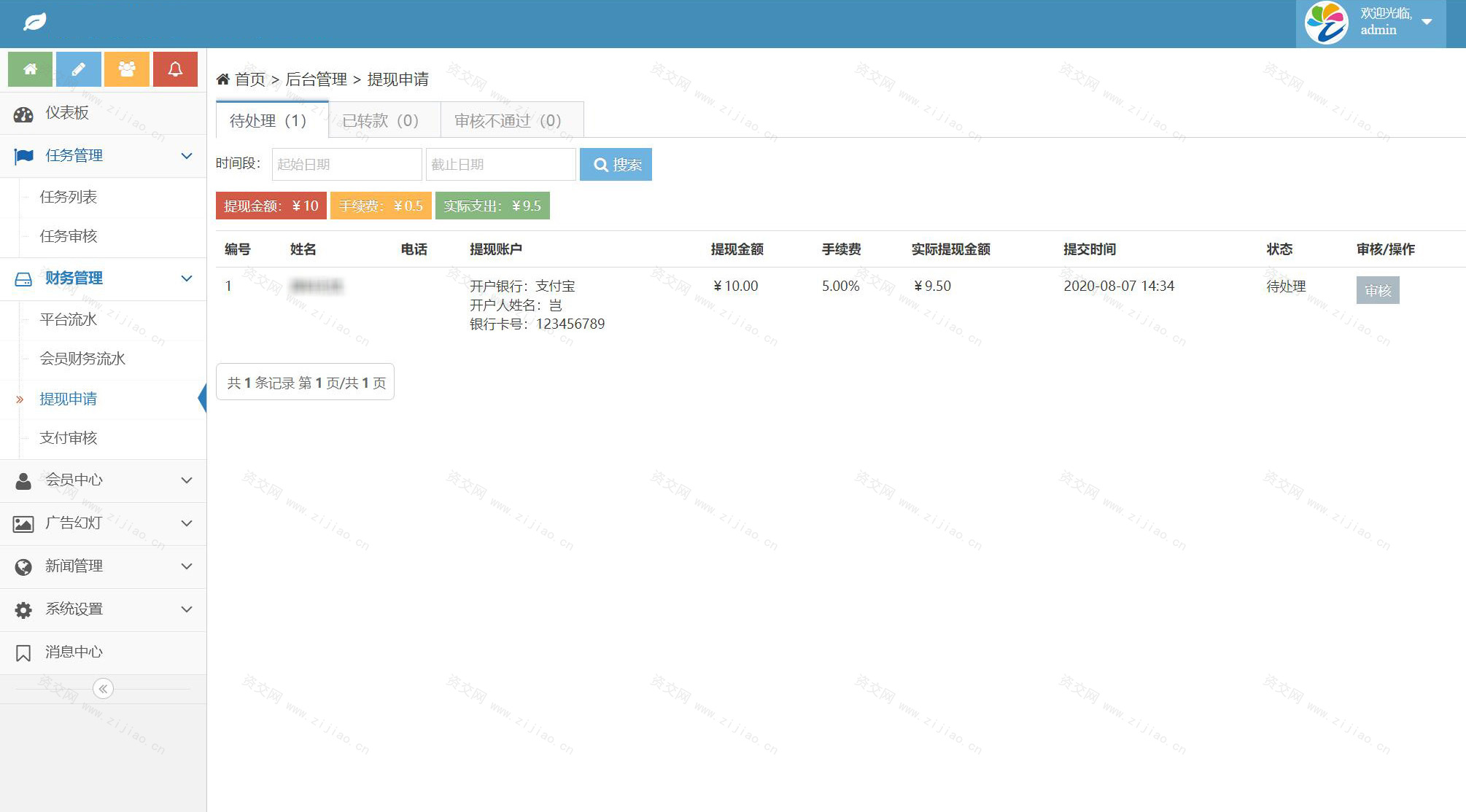1466x812 pixels.
Task: Collapse the 任务管理 menu chevron
Action: (187, 156)
